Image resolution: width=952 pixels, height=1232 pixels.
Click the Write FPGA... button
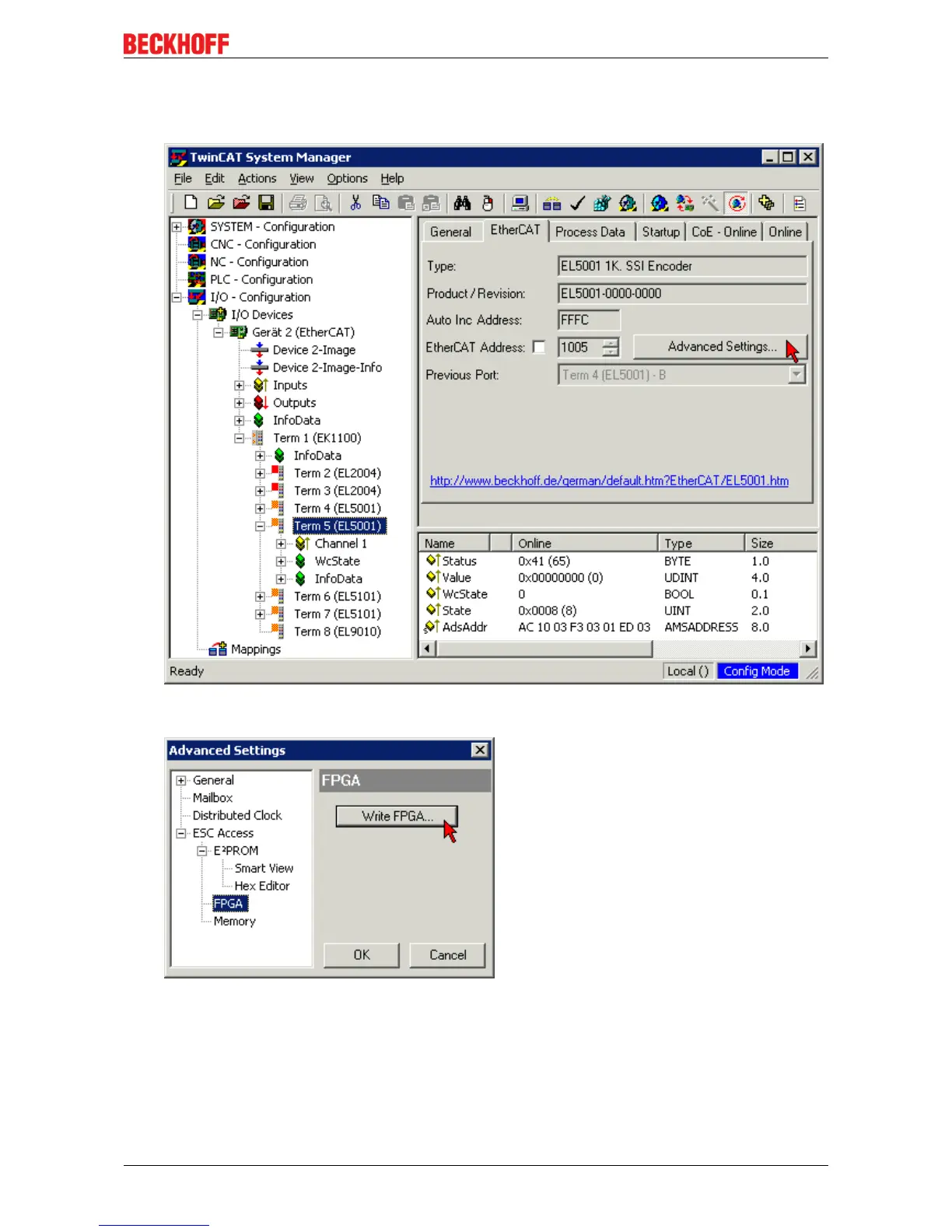[397, 816]
